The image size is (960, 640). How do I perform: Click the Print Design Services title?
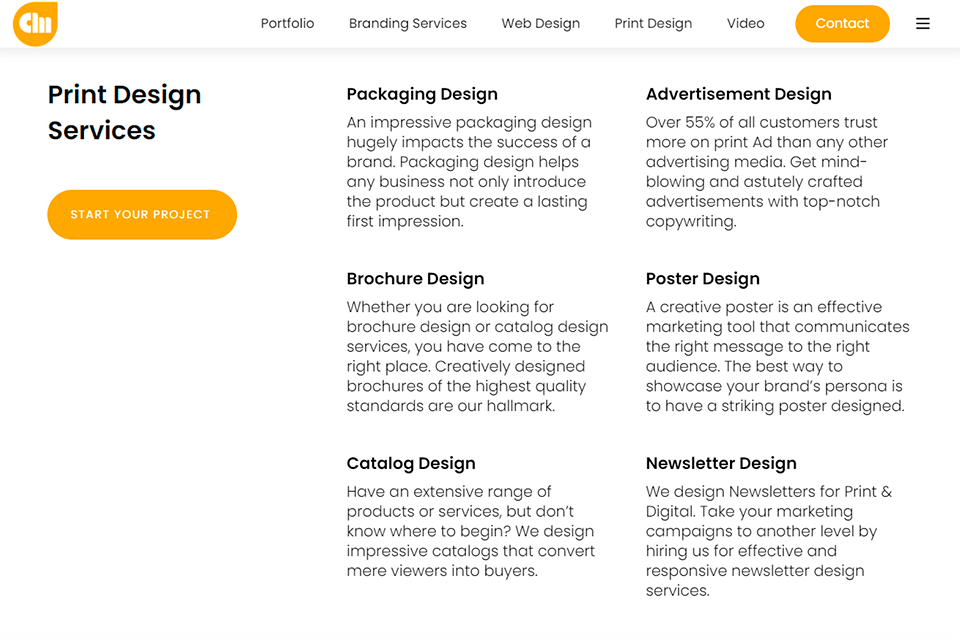coord(124,112)
